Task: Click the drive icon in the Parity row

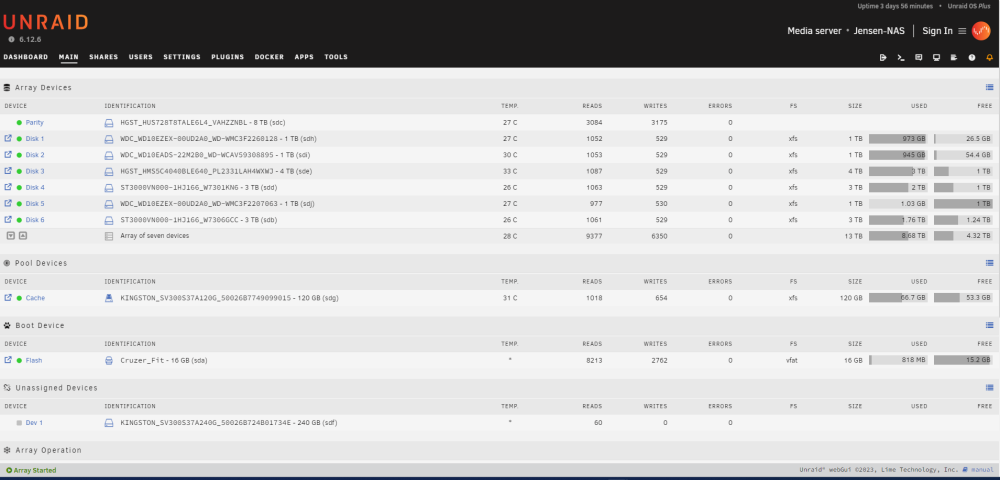Action: tap(108, 122)
